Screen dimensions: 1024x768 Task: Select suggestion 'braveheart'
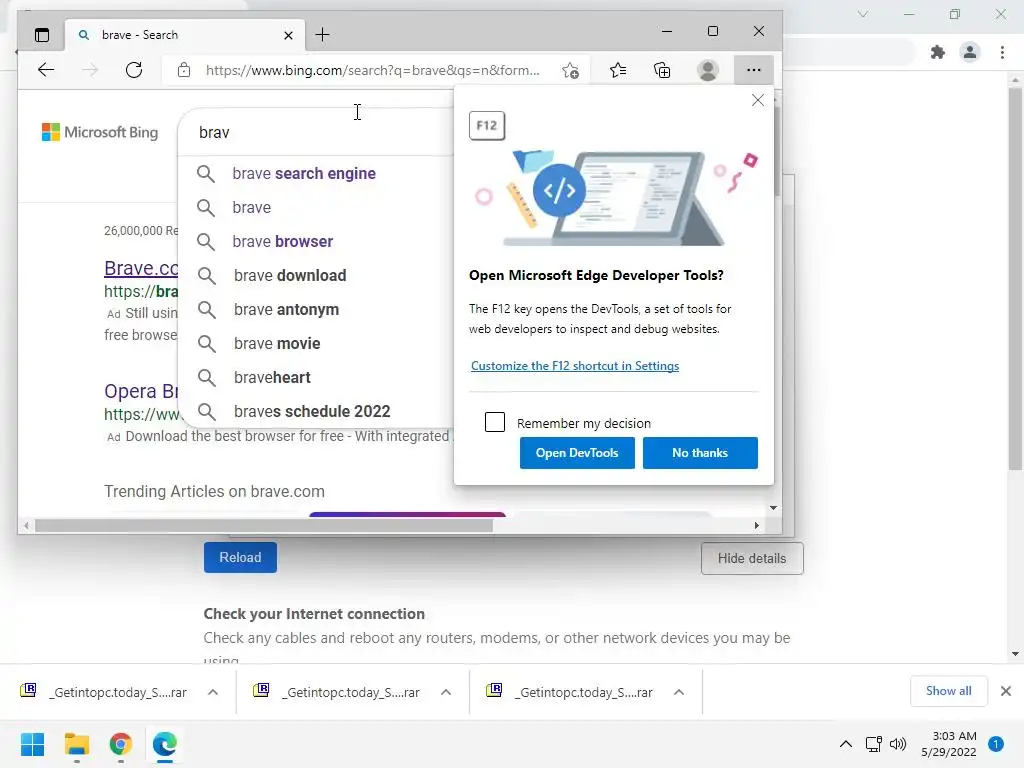click(315, 377)
